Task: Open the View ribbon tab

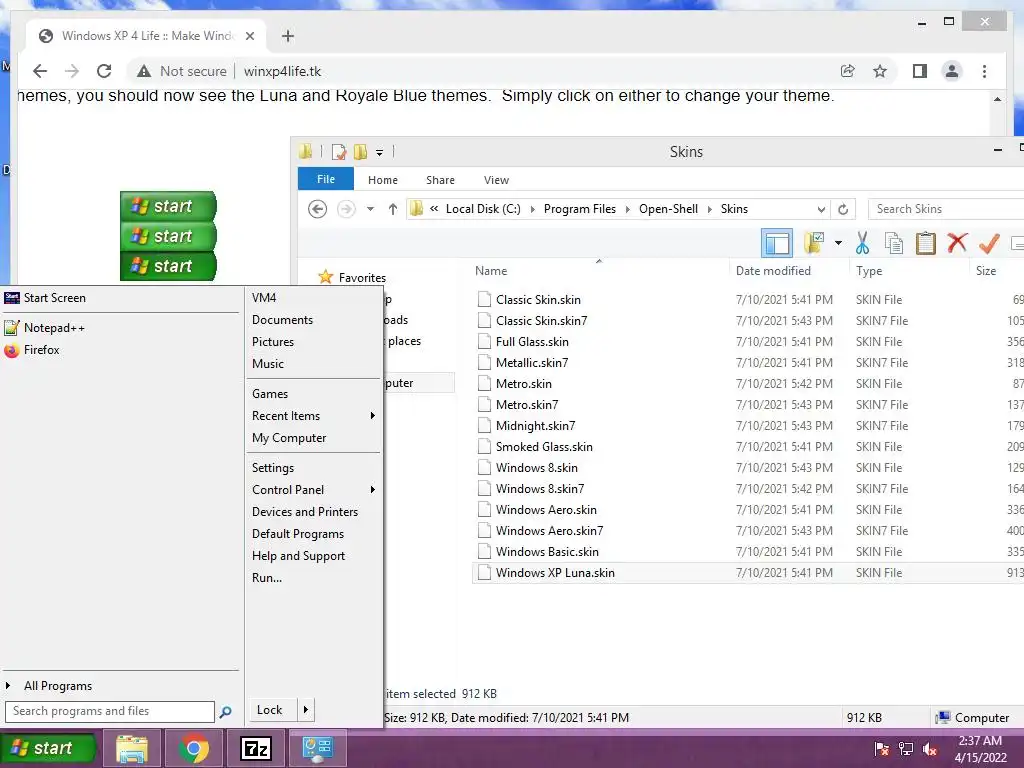Action: (496, 180)
